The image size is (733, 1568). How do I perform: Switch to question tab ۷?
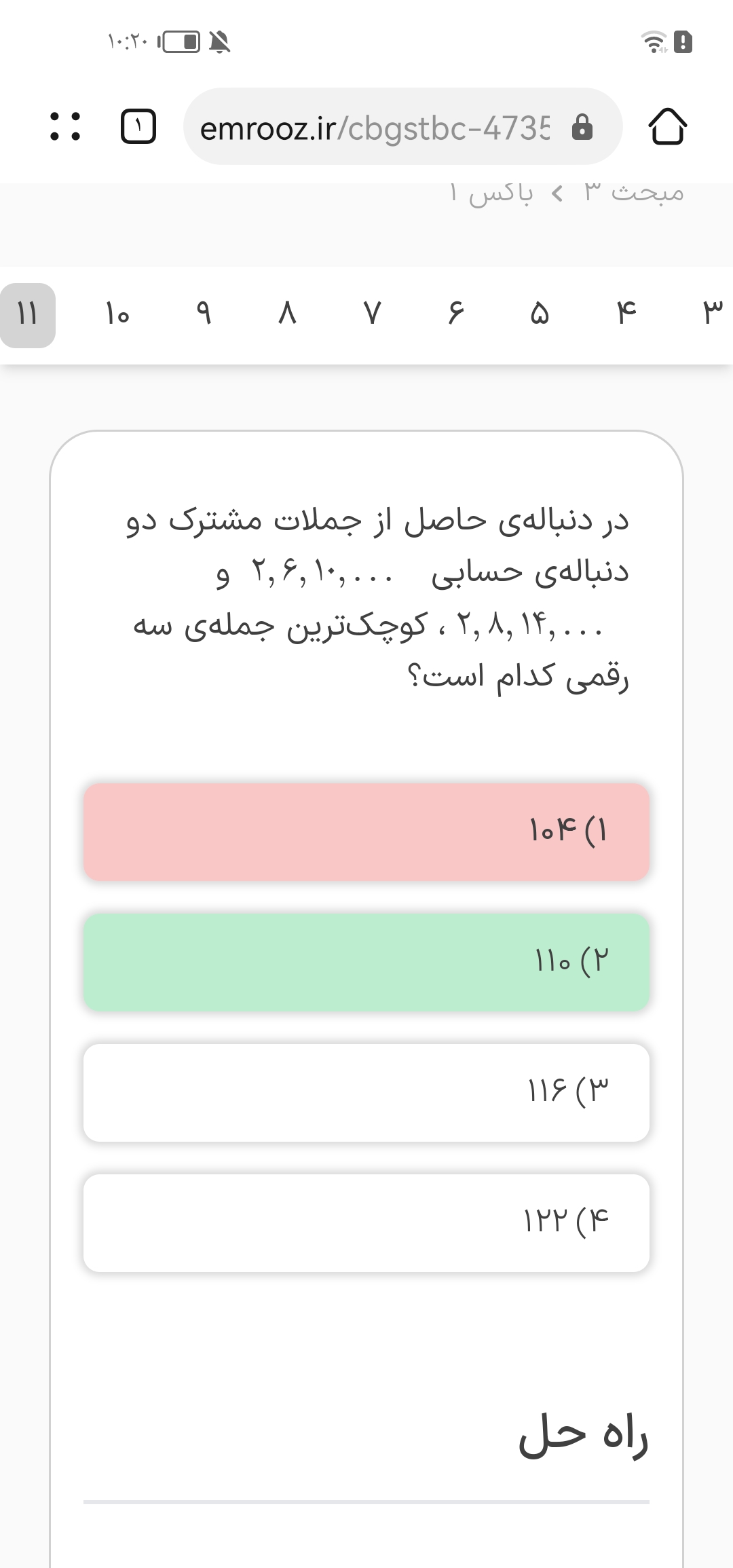pos(372,314)
